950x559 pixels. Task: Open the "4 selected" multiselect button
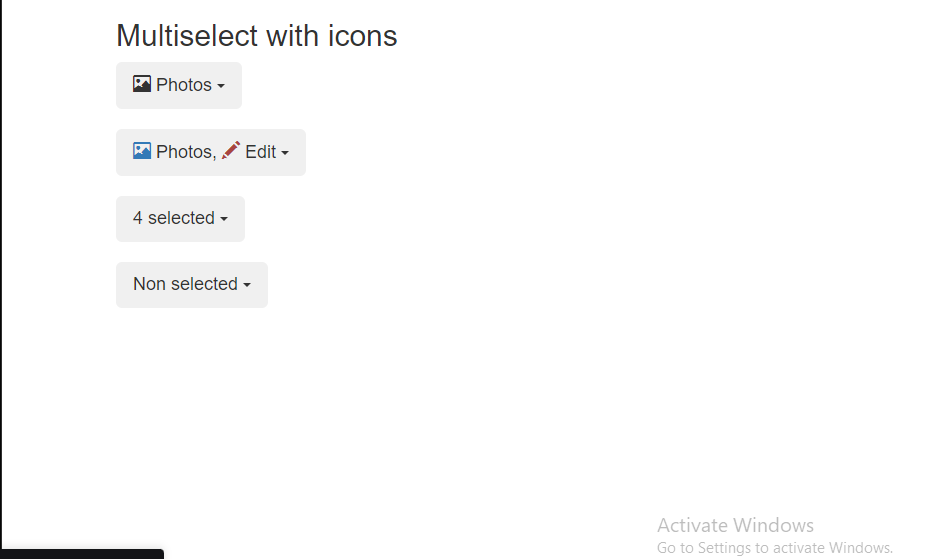tap(181, 219)
